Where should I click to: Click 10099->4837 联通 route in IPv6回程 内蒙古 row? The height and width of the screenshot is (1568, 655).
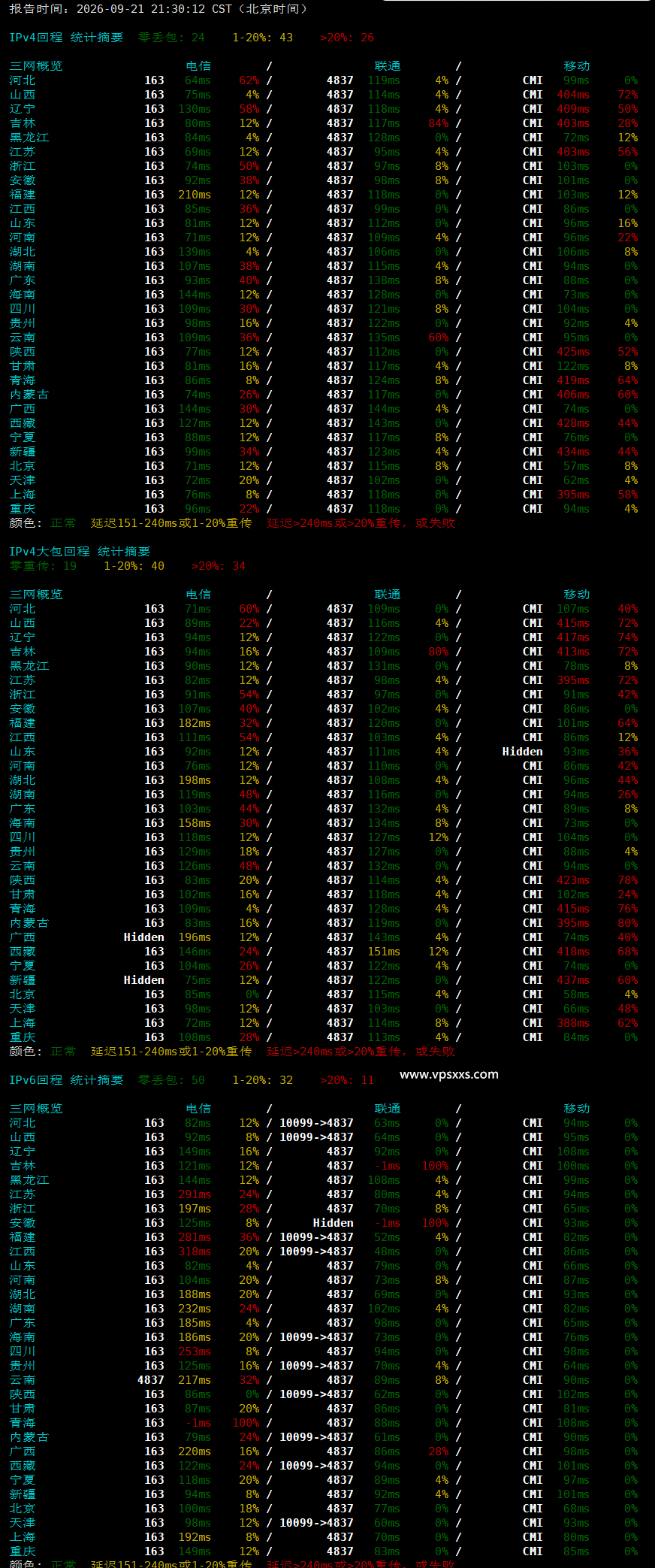(316, 1437)
